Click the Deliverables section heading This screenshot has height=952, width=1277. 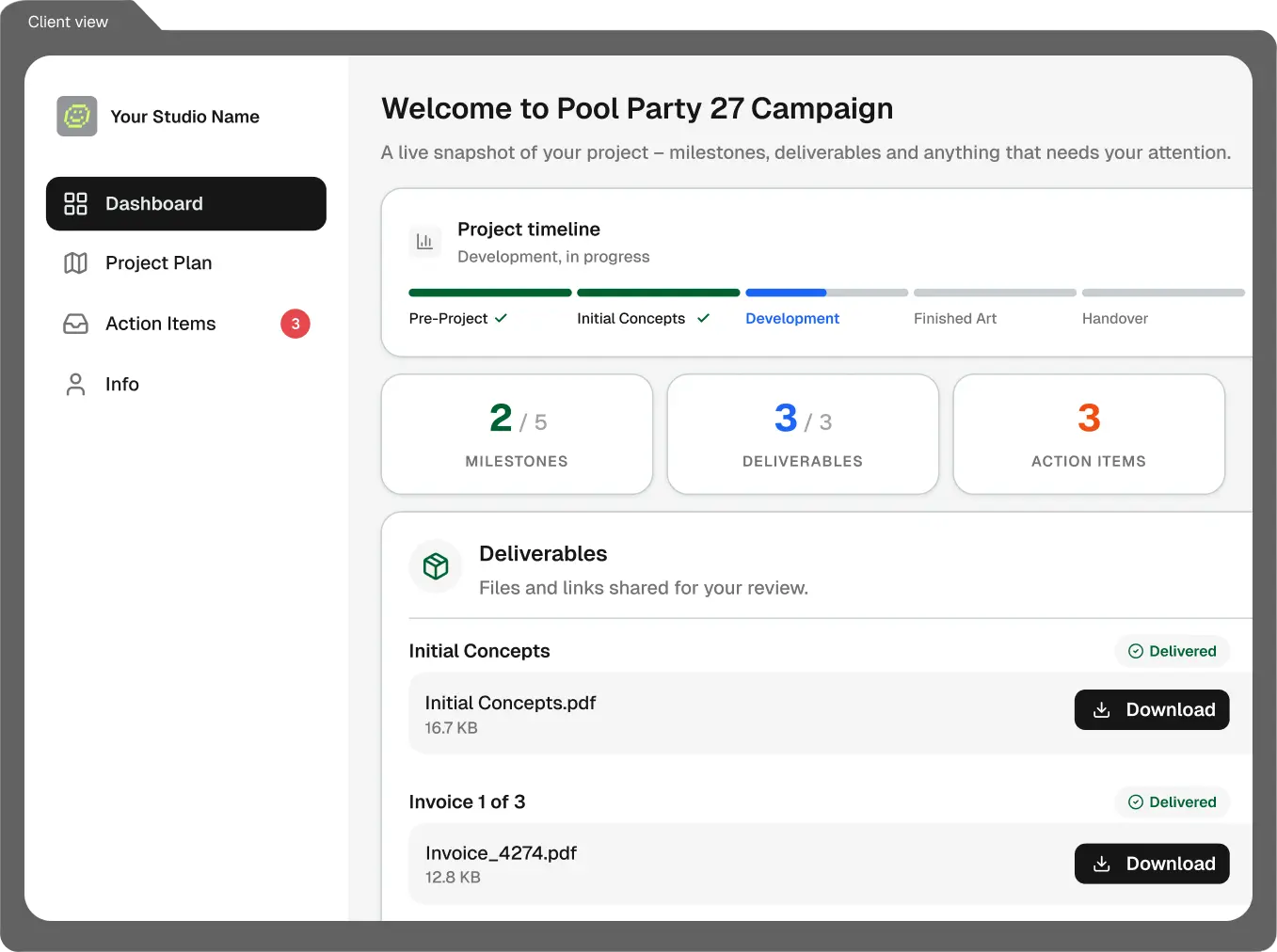[543, 554]
